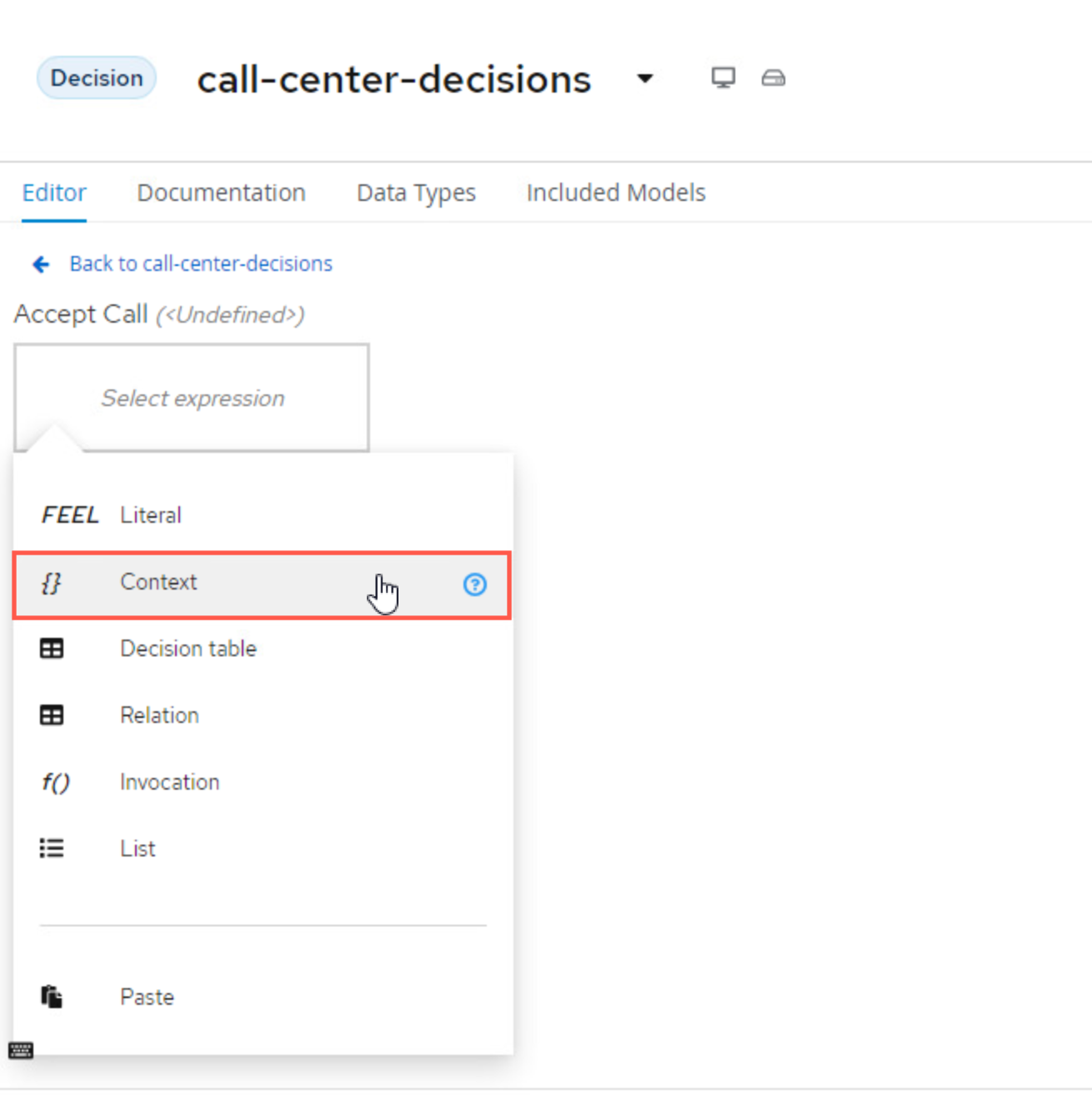Click the call-center-decisions file title
The image size is (1092, 1104).
point(393,79)
